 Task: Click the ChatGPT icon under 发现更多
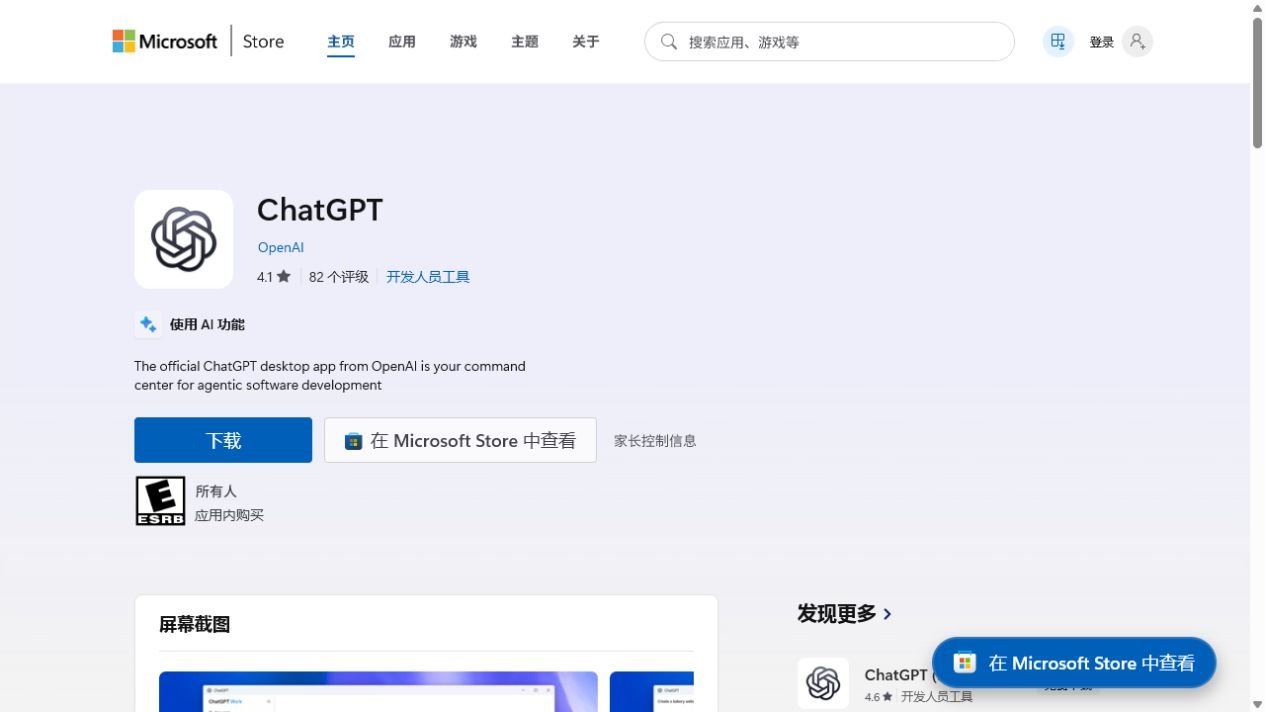[823, 683]
